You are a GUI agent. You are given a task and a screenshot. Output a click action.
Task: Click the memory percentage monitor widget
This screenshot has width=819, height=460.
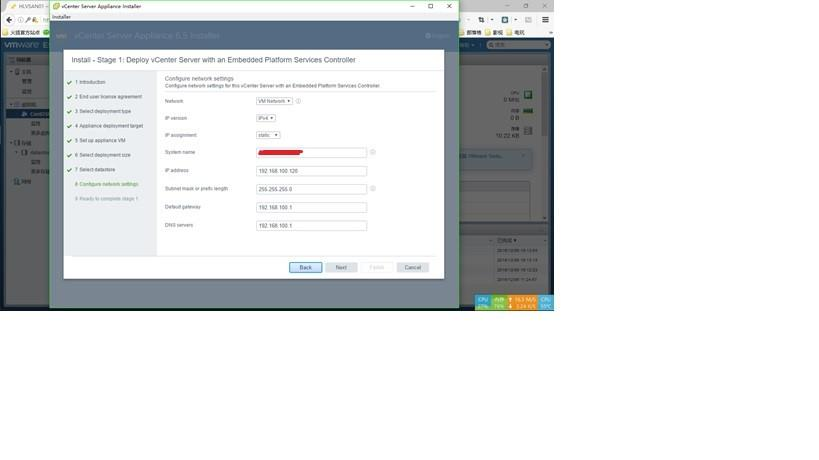click(x=499, y=303)
